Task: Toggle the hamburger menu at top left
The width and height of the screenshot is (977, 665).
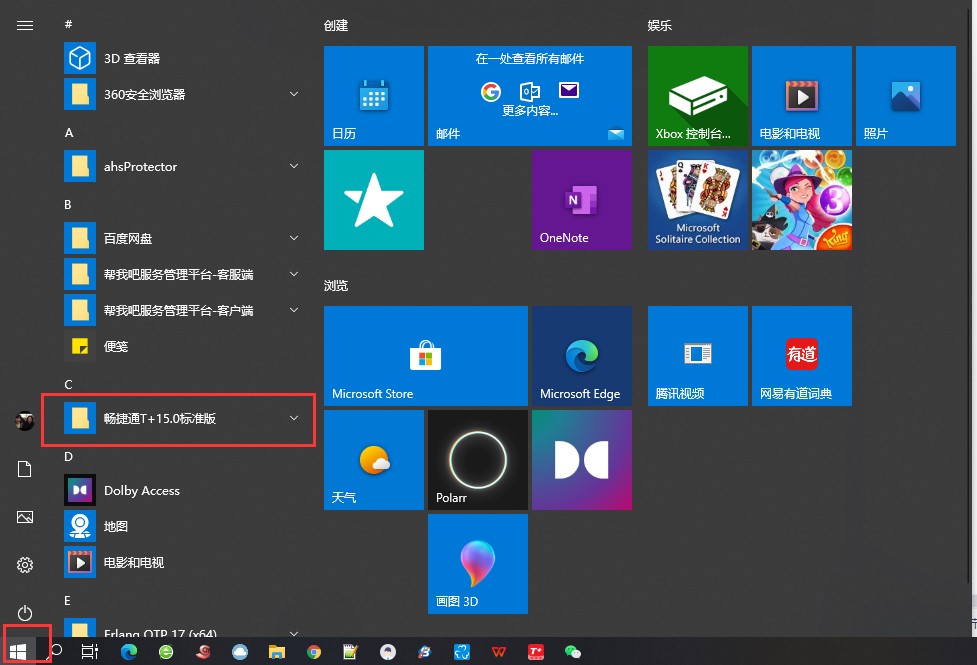Action: pos(25,26)
